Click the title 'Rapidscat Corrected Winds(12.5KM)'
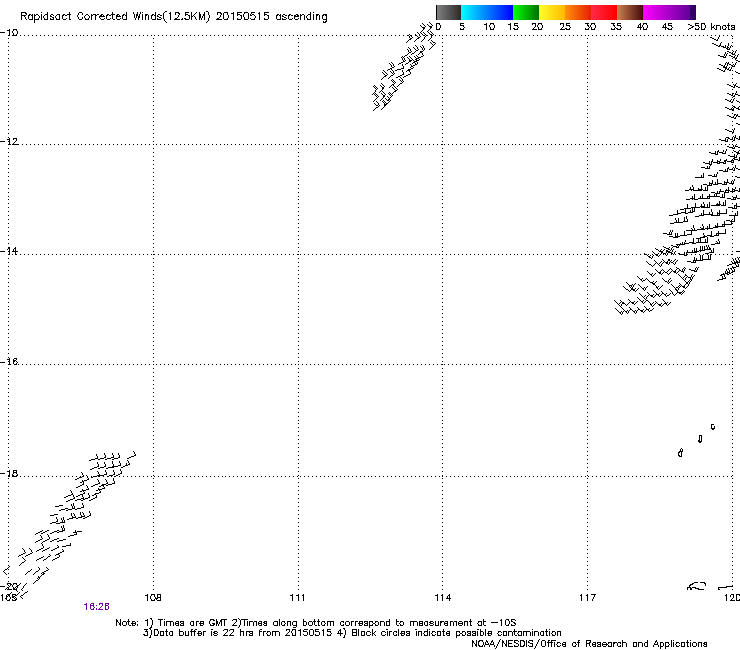 coord(115,17)
